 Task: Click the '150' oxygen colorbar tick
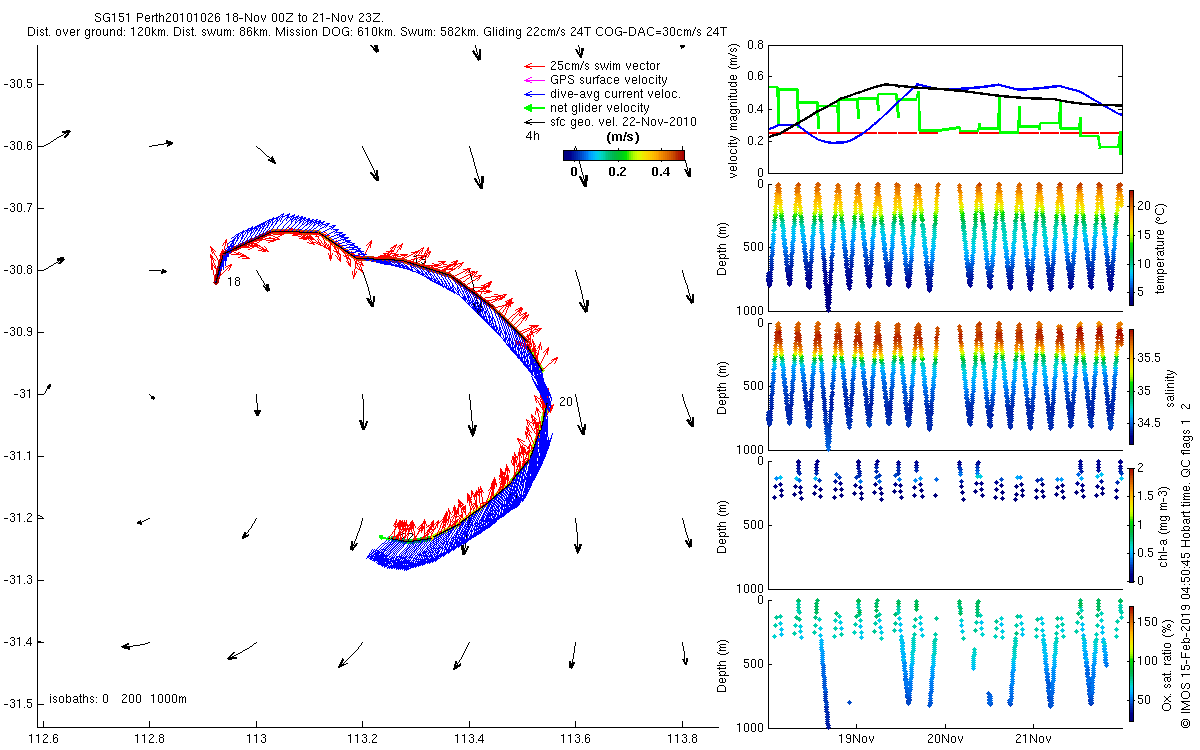click(x=1150, y=622)
